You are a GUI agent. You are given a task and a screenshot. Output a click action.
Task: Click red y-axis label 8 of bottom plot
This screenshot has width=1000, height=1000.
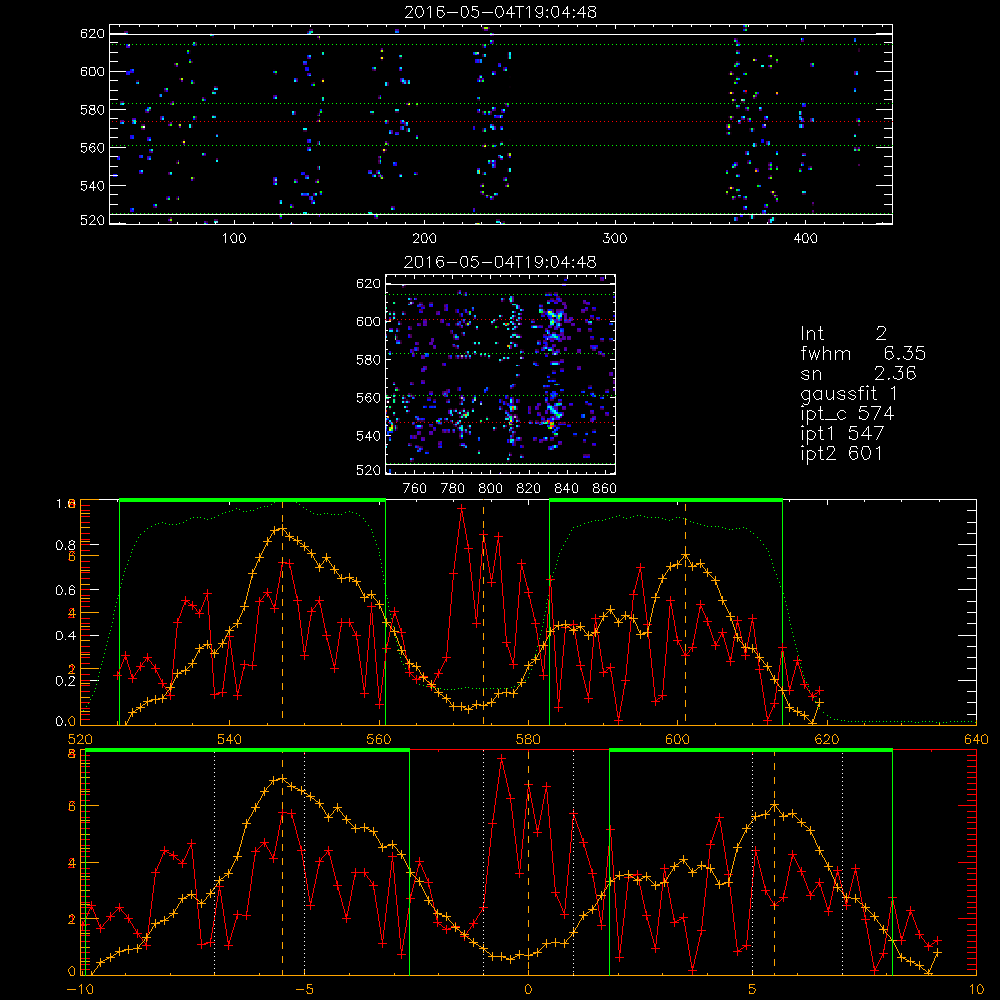click(71, 754)
